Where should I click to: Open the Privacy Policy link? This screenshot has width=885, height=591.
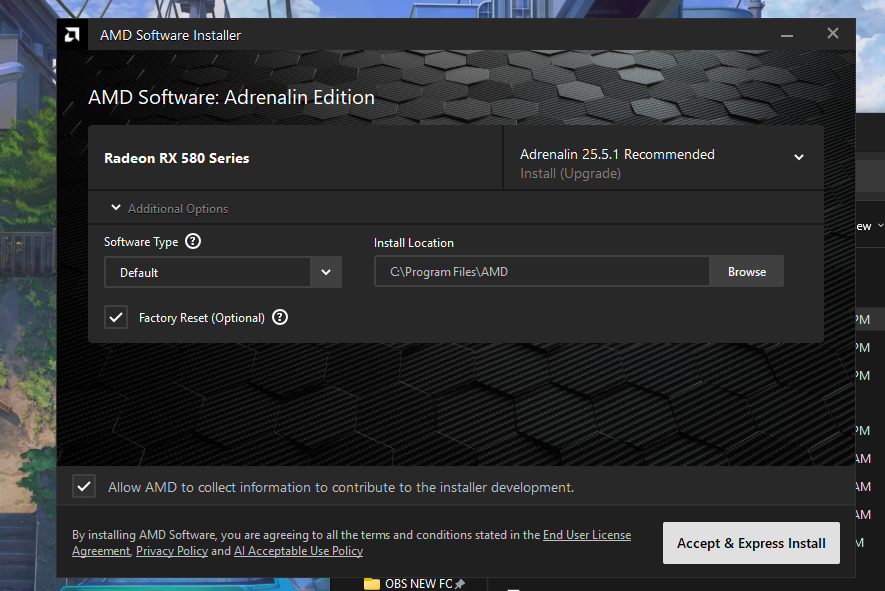[172, 551]
